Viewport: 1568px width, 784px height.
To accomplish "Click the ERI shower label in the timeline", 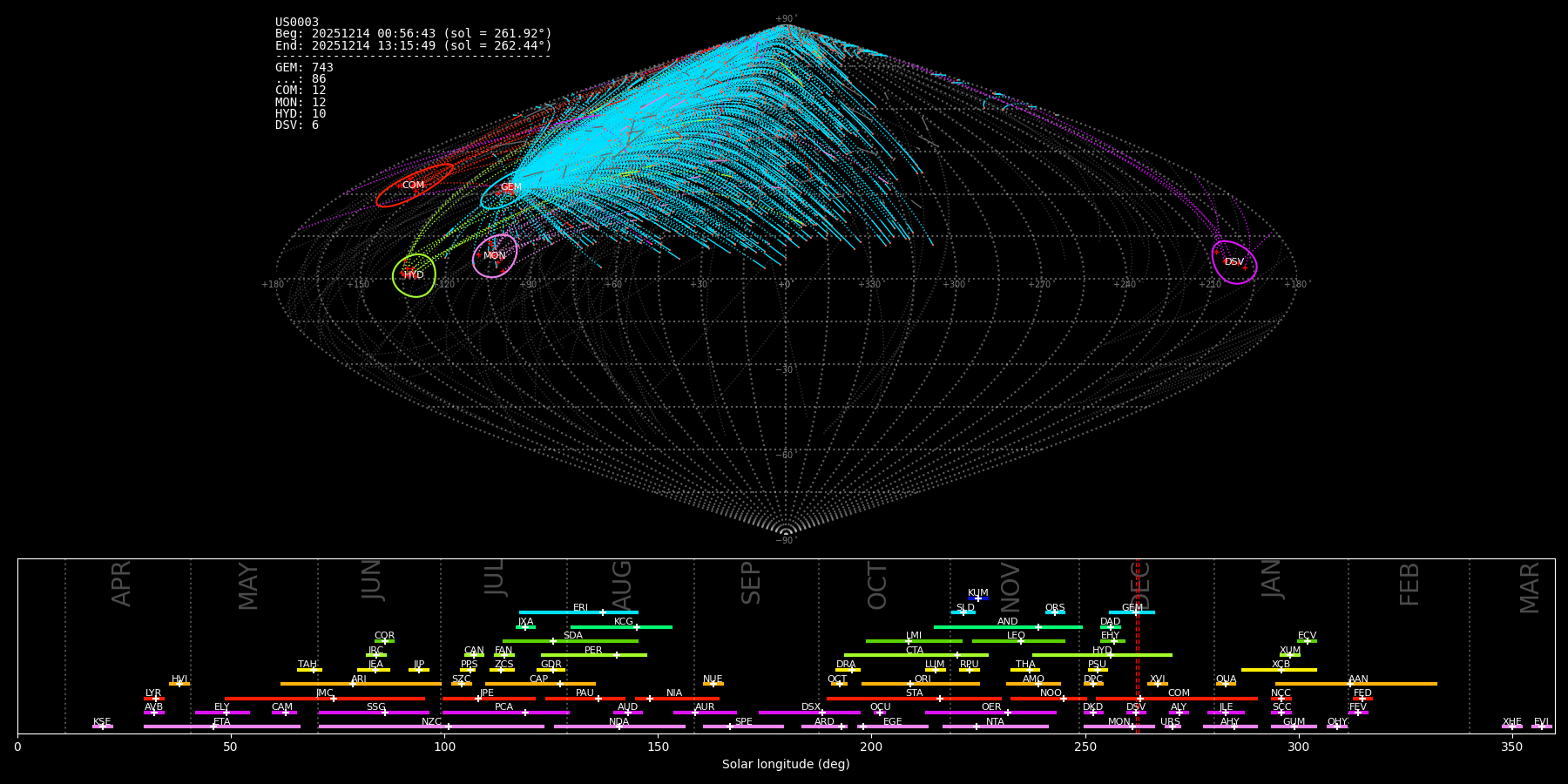I will (580, 608).
